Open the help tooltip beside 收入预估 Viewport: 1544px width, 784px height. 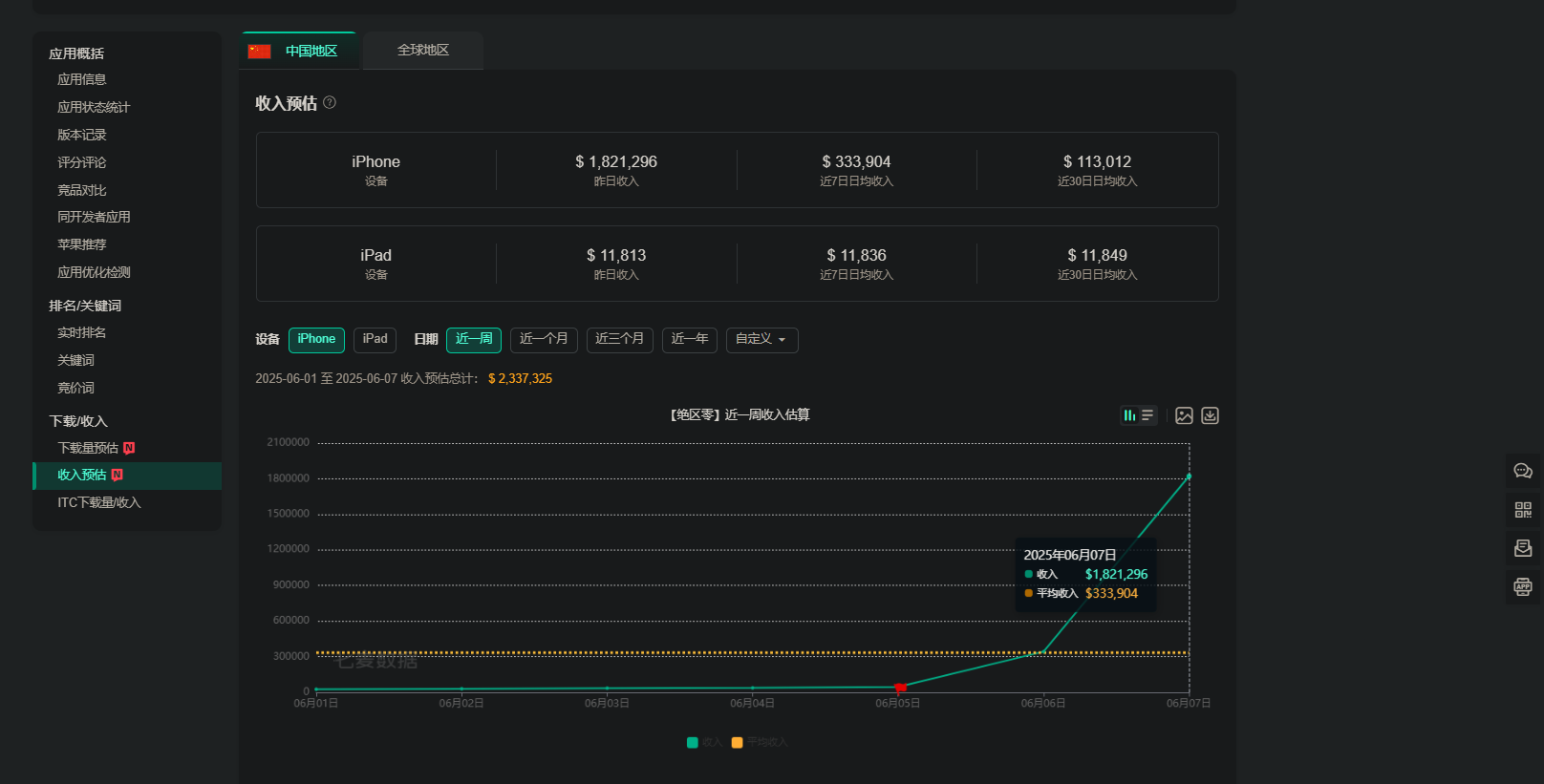[x=330, y=102]
